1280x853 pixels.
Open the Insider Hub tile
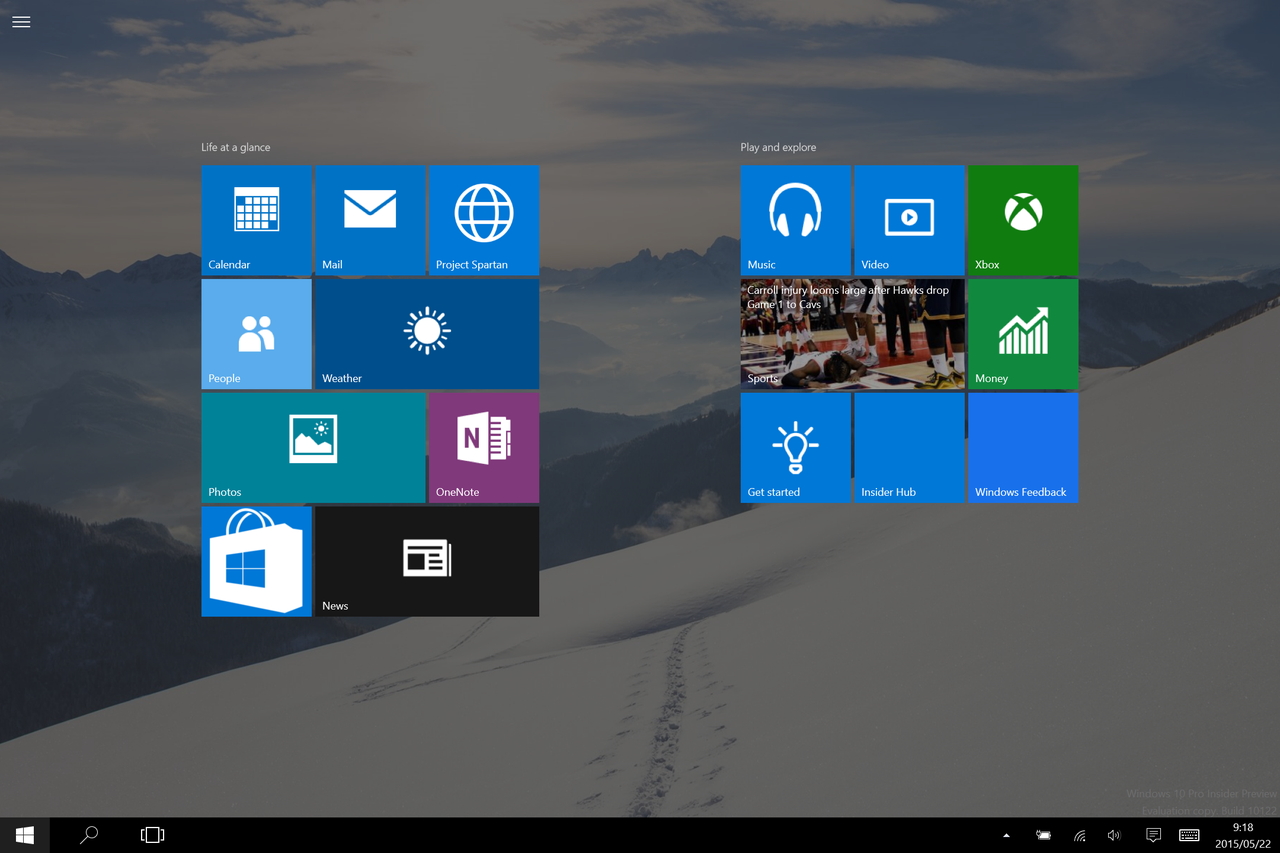(x=909, y=448)
